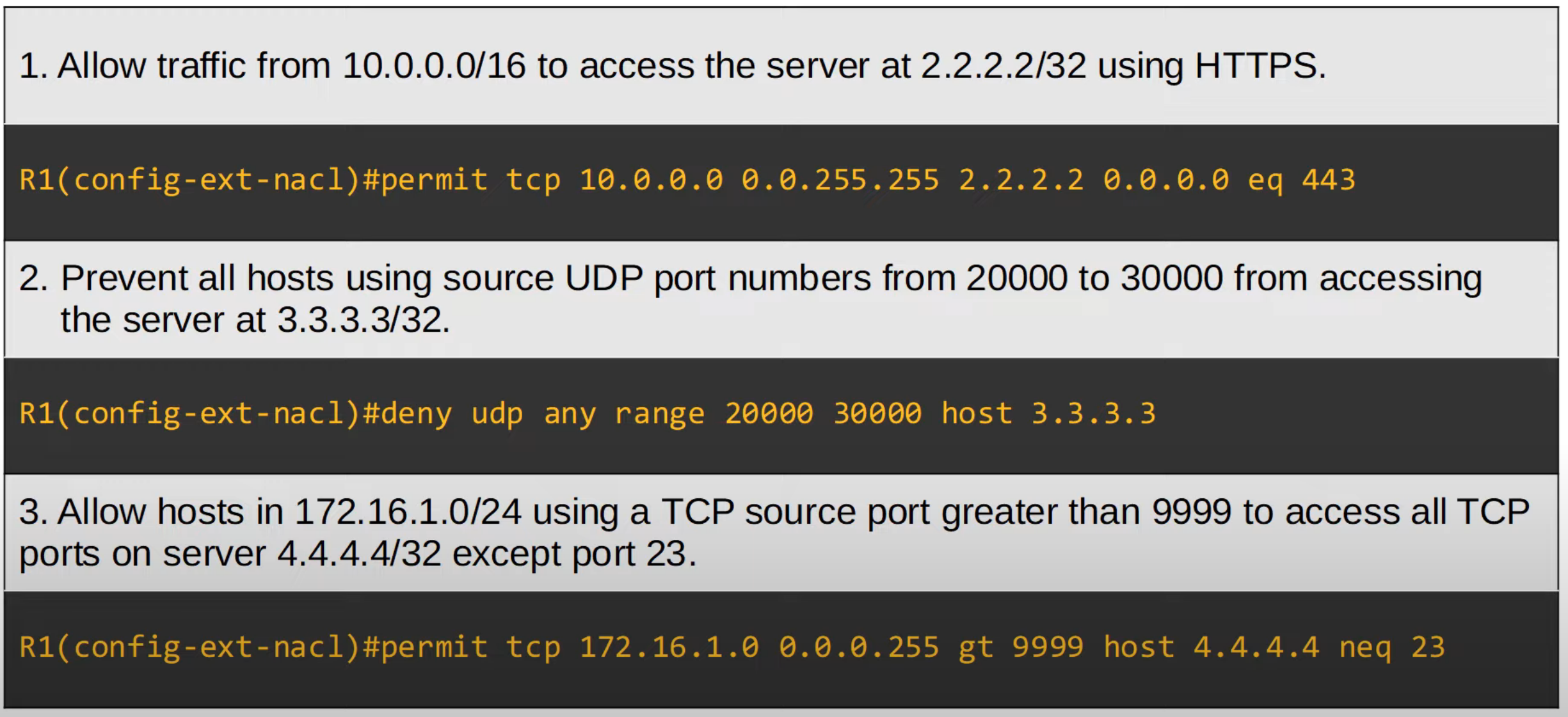Click the 'range 20000 30000' text
This screenshot has width=1568, height=717.
point(768,414)
